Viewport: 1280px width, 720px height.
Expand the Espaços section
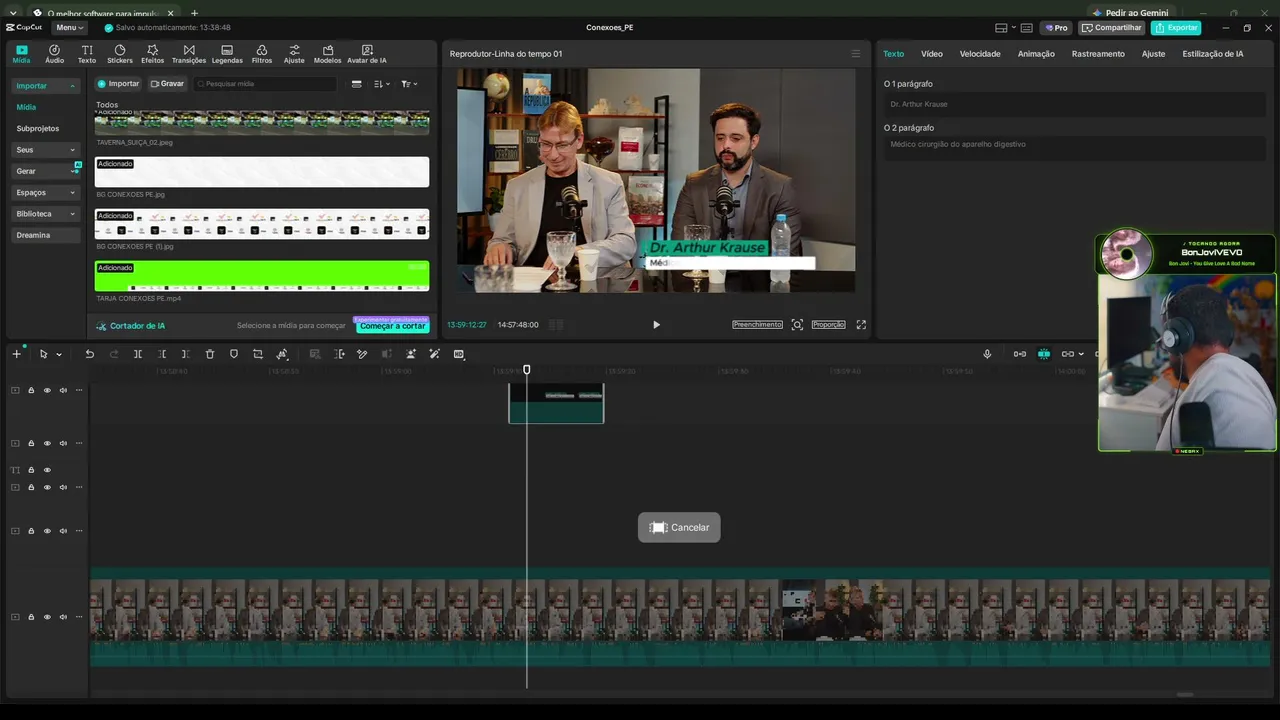tap(72, 192)
